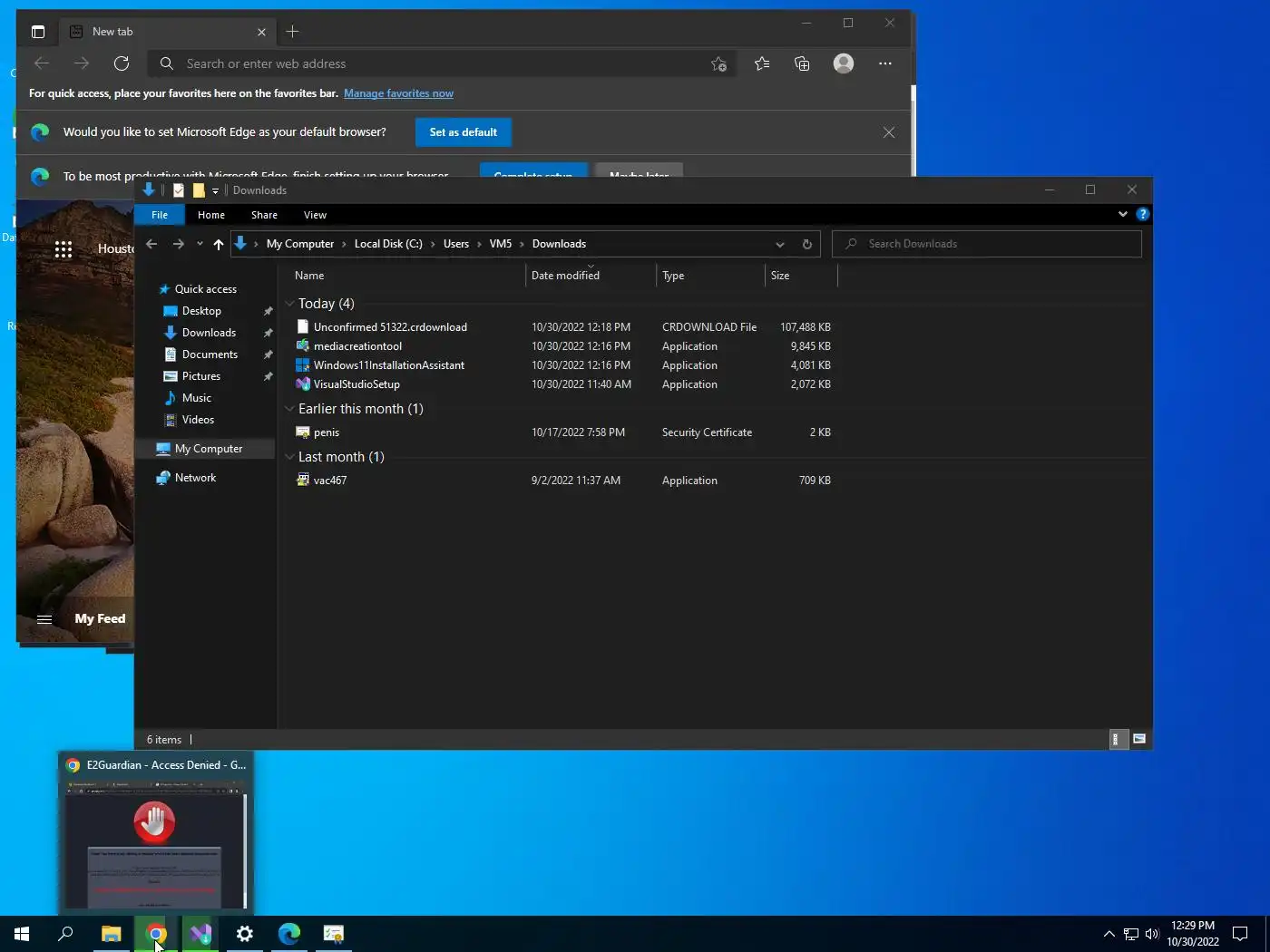Collapse the Today (4) group

tap(290, 304)
